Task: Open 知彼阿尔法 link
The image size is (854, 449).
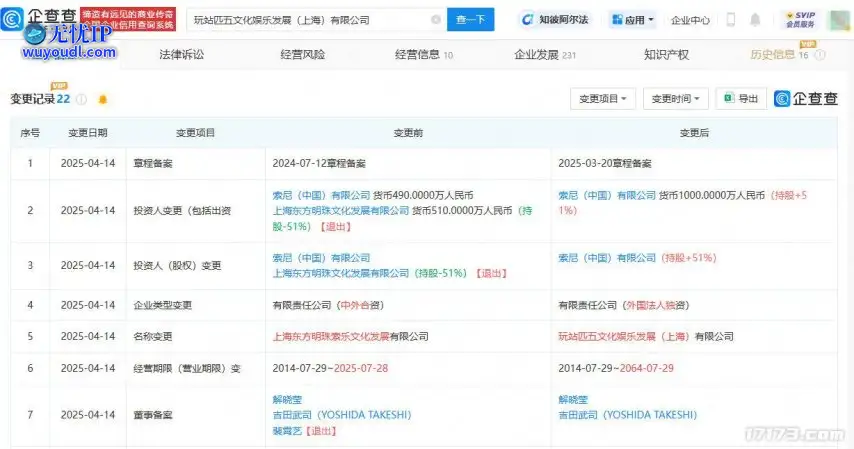Action: click(x=563, y=20)
